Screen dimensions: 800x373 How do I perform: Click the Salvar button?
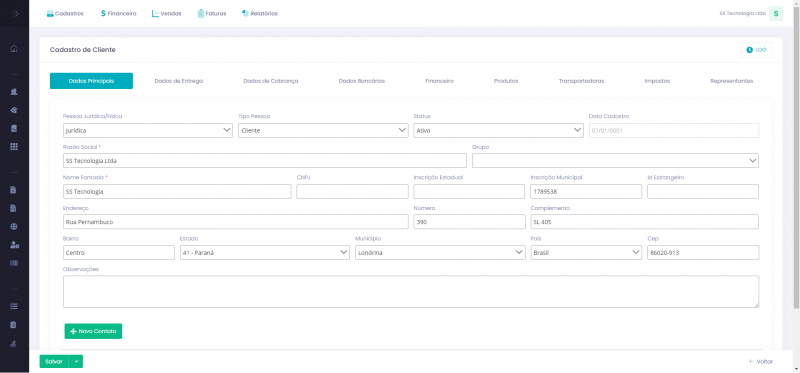click(x=54, y=361)
